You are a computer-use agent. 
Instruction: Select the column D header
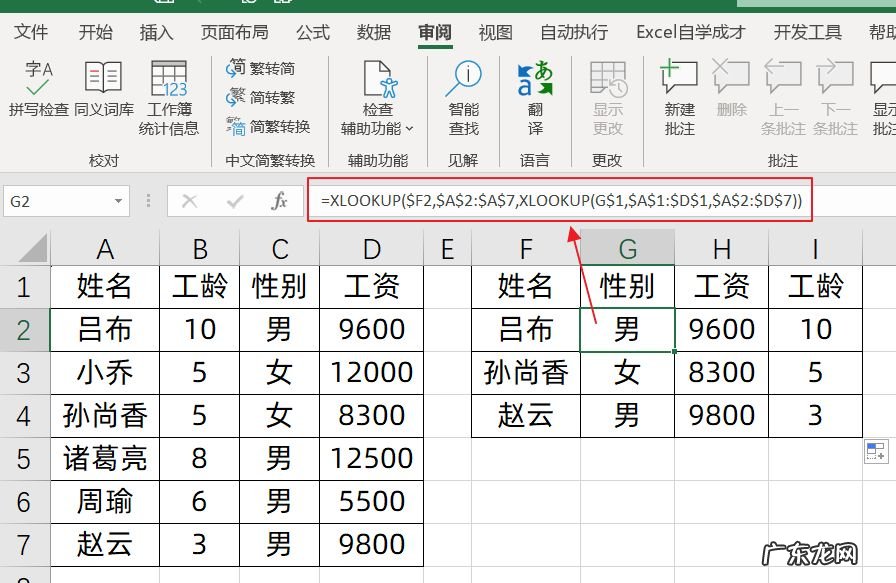(x=372, y=248)
